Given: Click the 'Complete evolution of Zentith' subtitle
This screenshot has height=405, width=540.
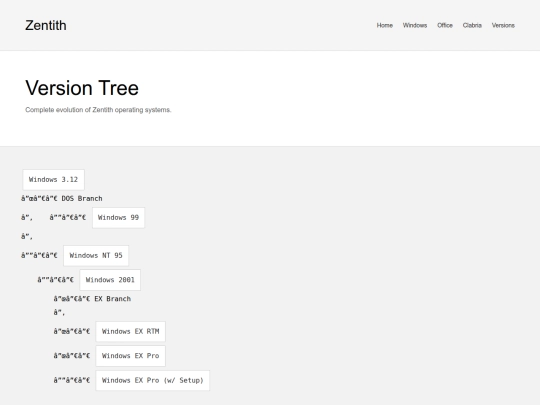Looking at the screenshot, I should [98, 110].
